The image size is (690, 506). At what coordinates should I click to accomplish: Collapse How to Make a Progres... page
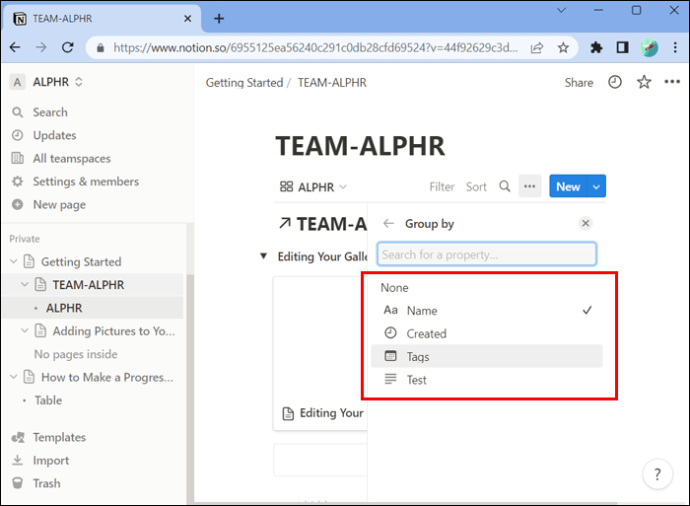[14, 377]
